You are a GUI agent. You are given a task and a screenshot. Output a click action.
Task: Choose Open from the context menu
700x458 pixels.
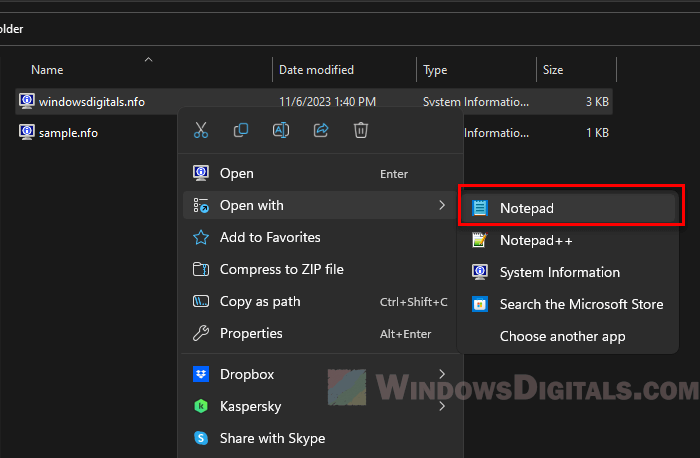click(319, 173)
